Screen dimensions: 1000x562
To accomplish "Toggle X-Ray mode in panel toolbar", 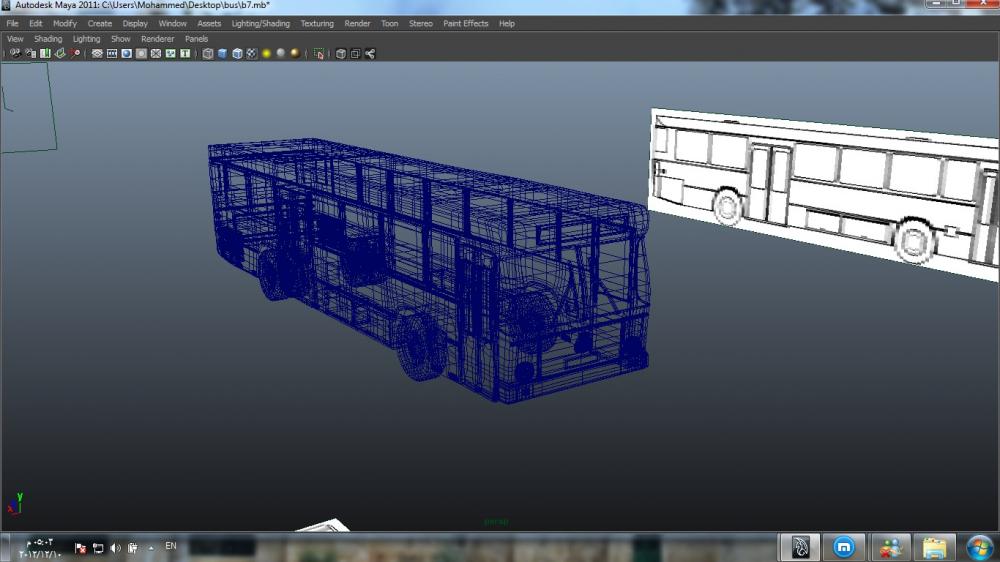I will (x=341, y=54).
